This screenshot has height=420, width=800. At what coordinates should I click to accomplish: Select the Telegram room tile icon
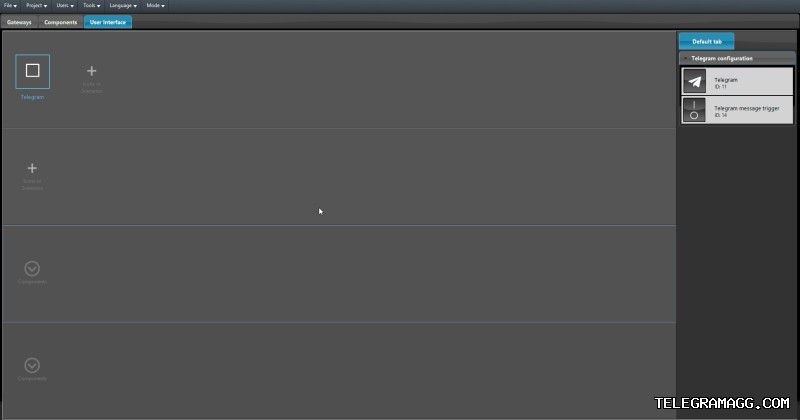[x=32, y=71]
